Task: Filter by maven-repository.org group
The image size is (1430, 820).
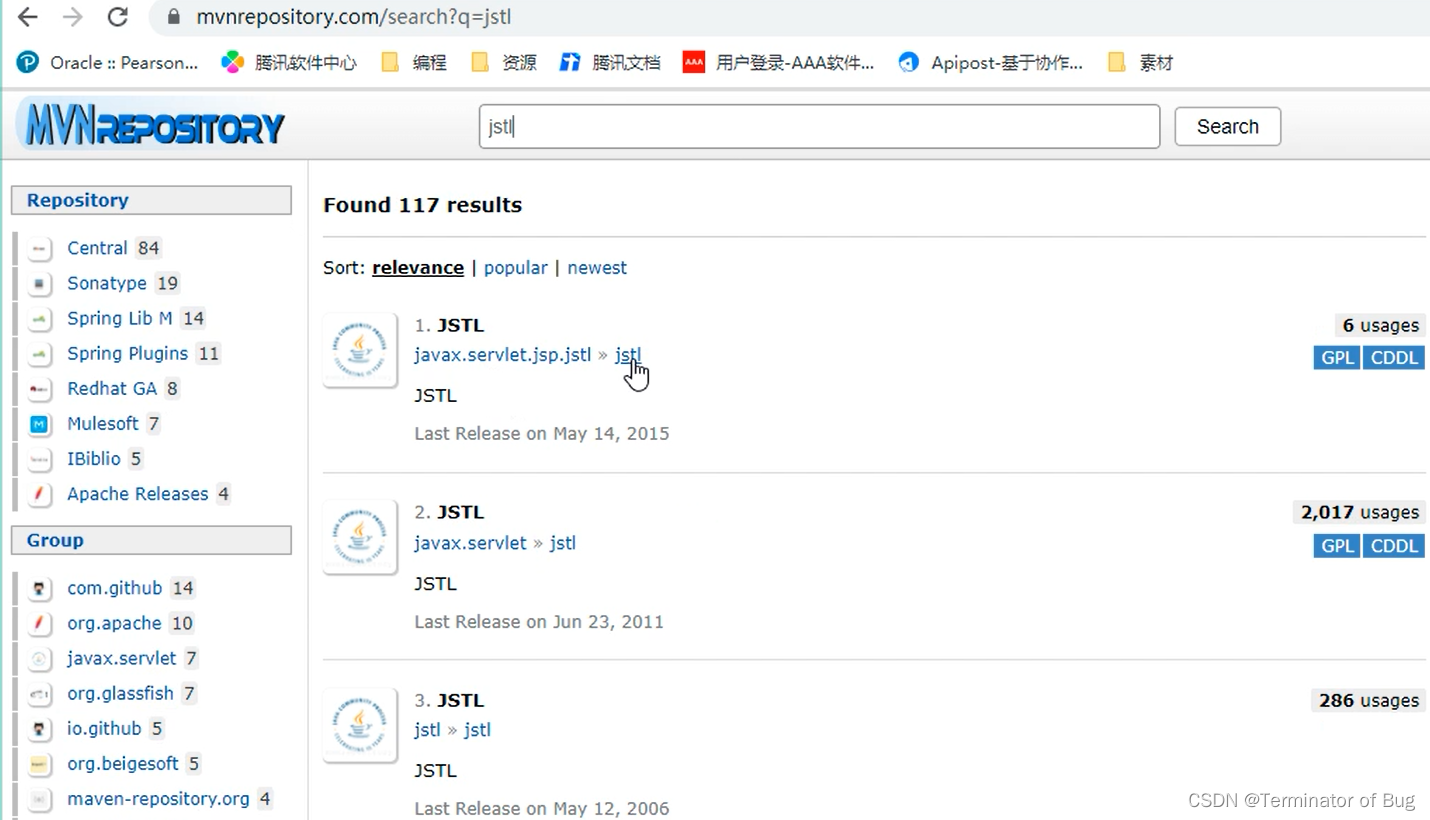Action: pos(158,799)
